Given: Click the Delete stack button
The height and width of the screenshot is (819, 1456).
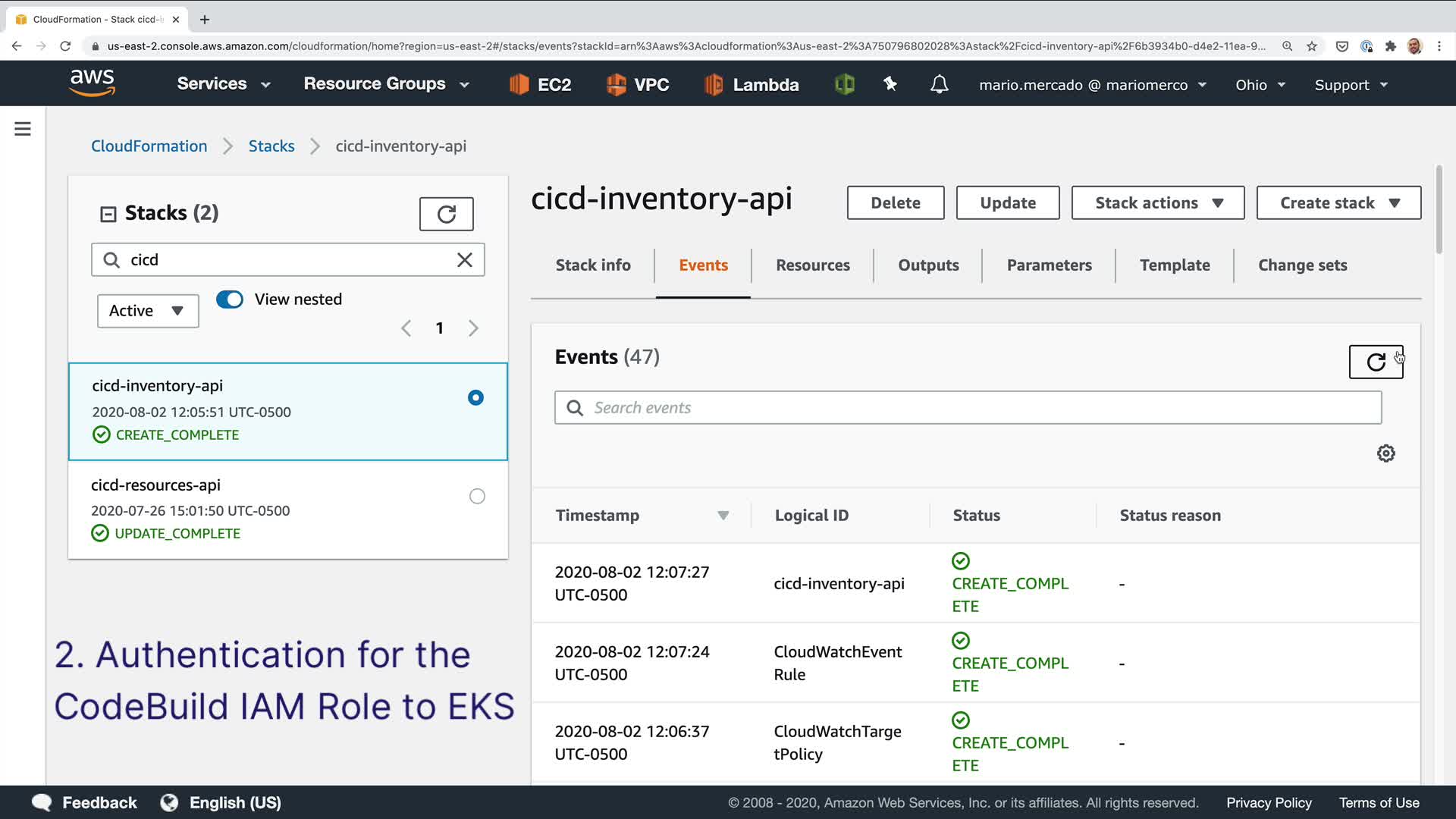Looking at the screenshot, I should click(895, 203).
